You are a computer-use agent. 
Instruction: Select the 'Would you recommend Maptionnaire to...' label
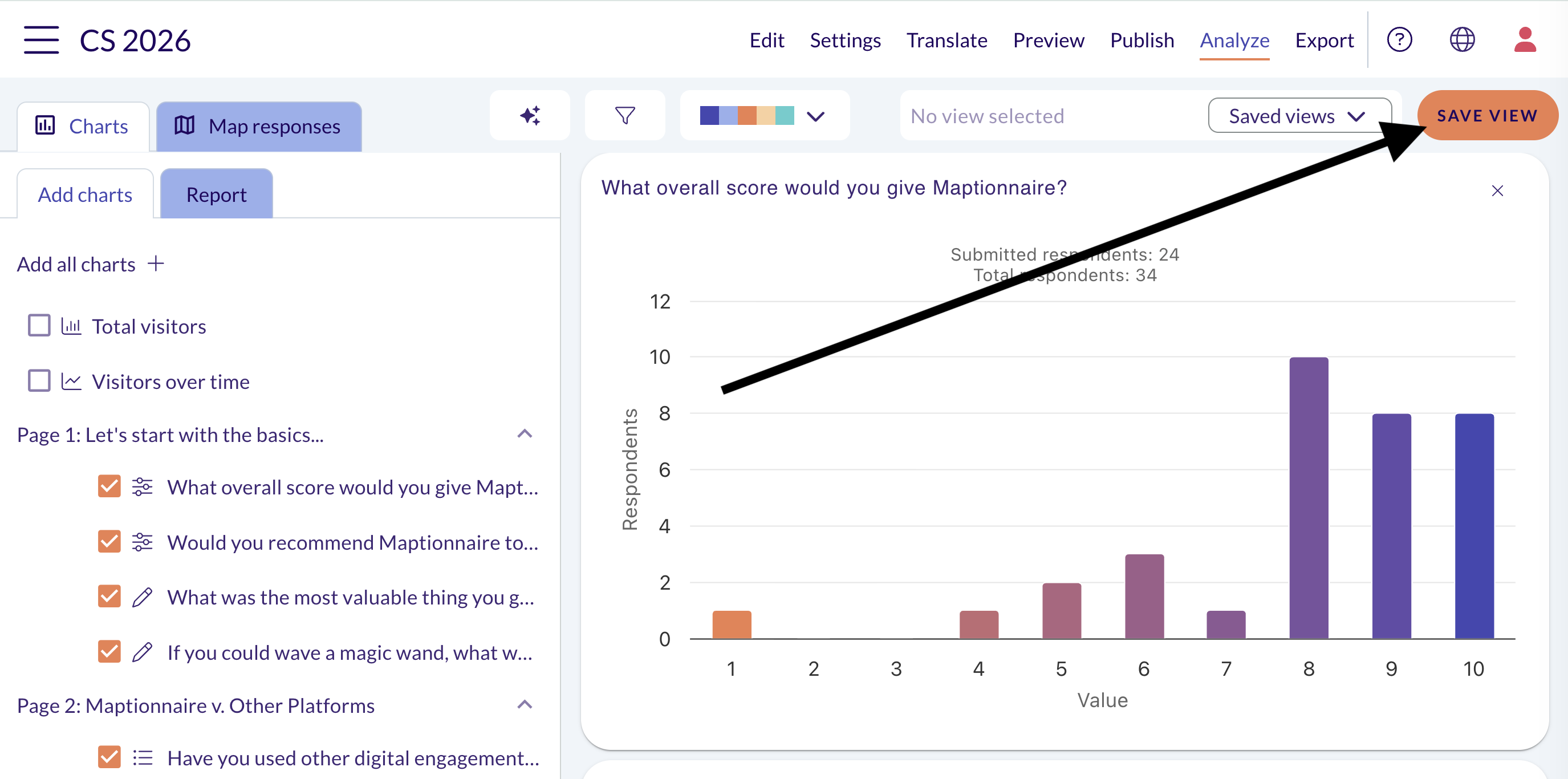click(353, 542)
